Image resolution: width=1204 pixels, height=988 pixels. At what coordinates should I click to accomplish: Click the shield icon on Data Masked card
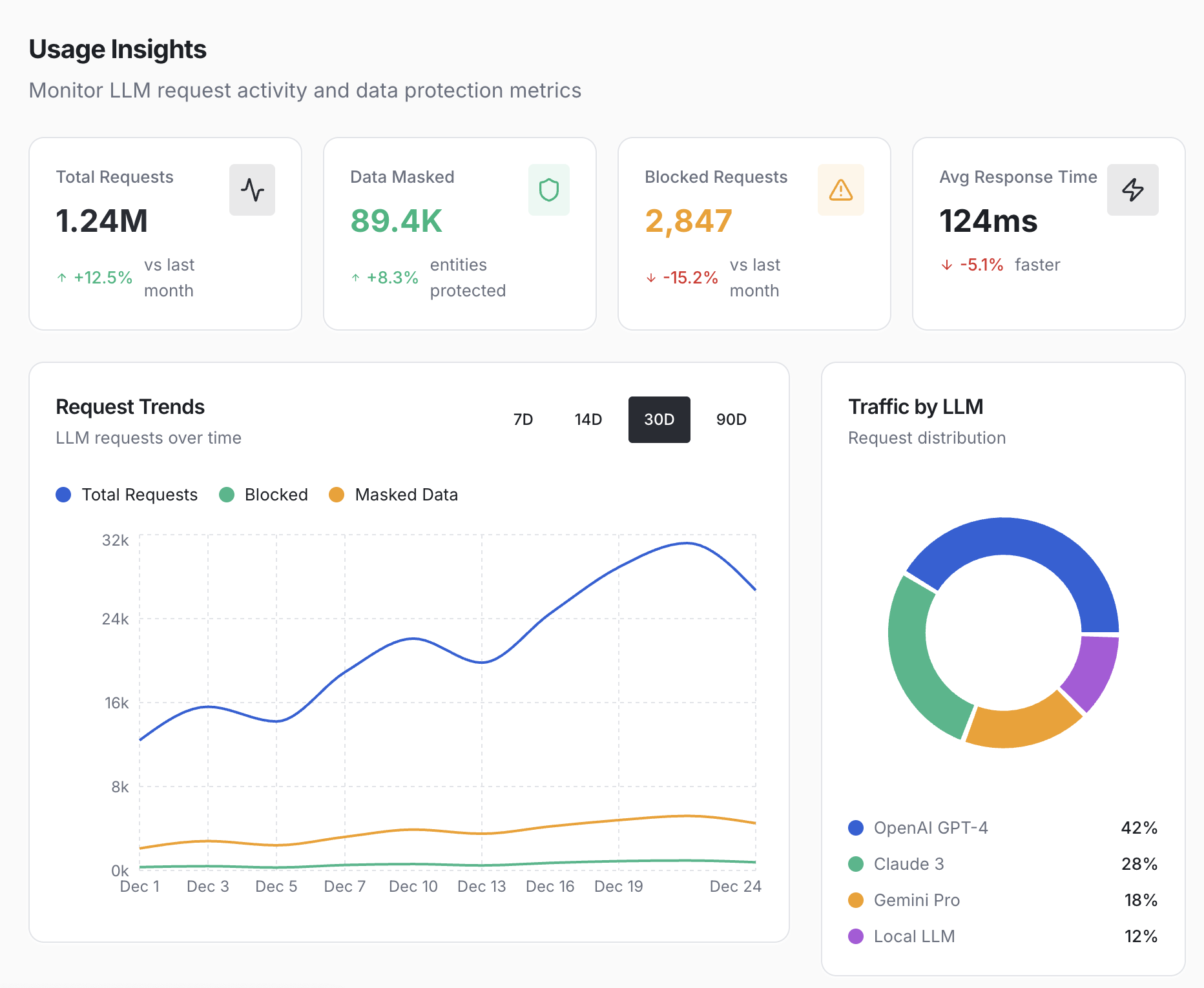coord(548,189)
